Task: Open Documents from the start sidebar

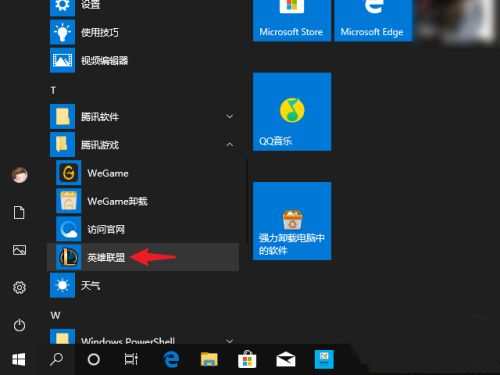Action: click(19, 212)
